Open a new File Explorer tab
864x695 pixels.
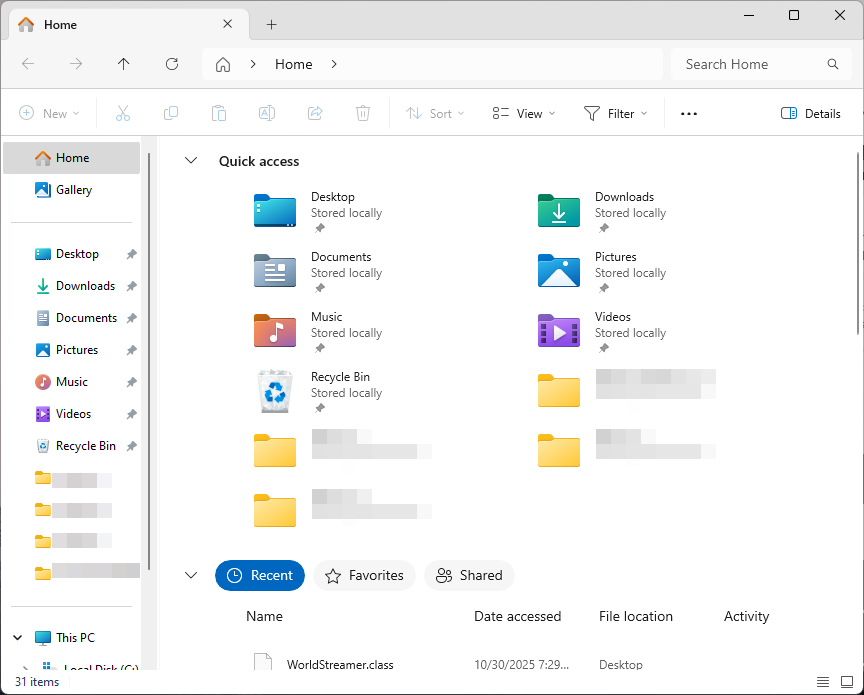tap(271, 24)
